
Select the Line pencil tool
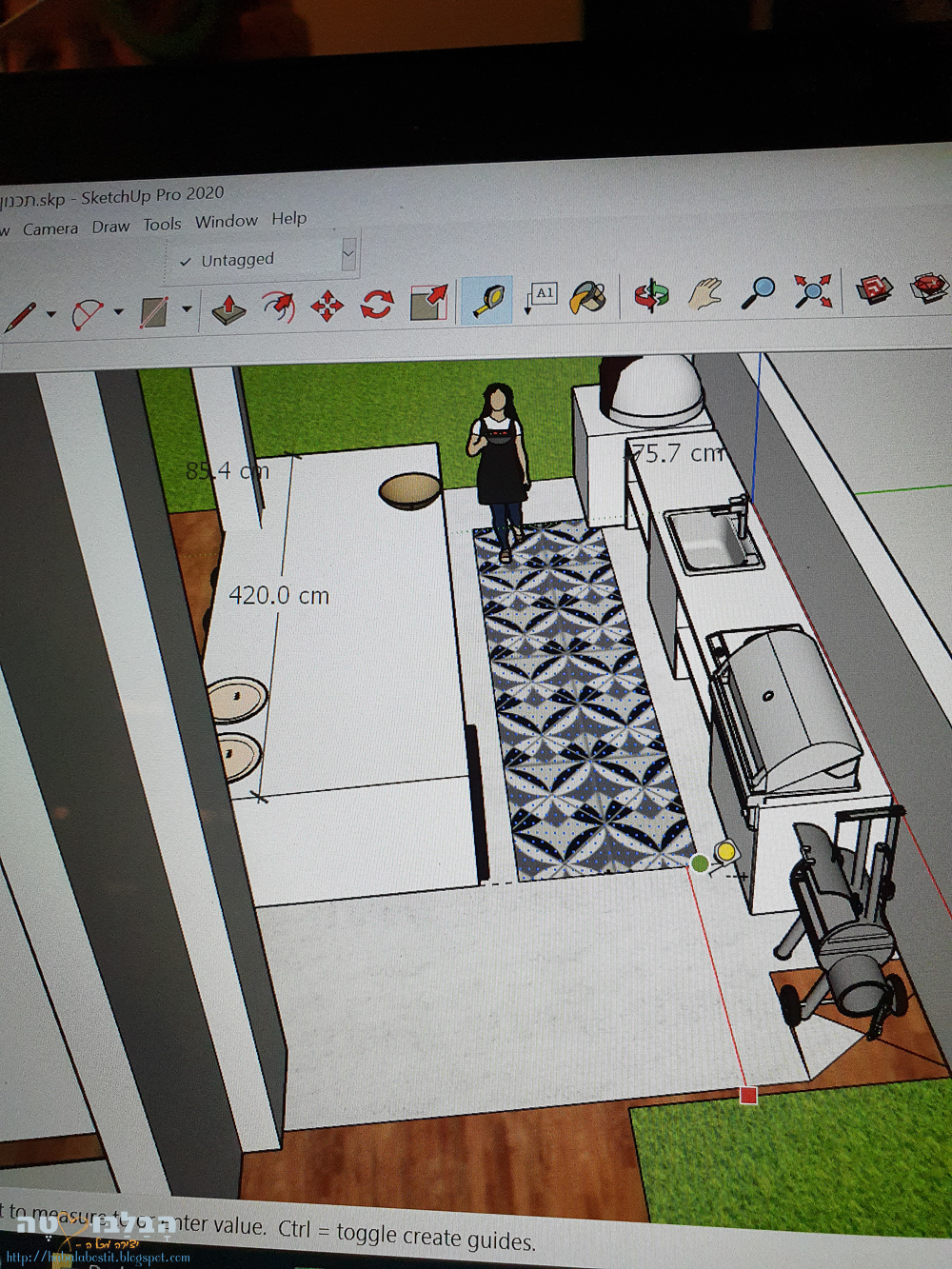[19, 317]
